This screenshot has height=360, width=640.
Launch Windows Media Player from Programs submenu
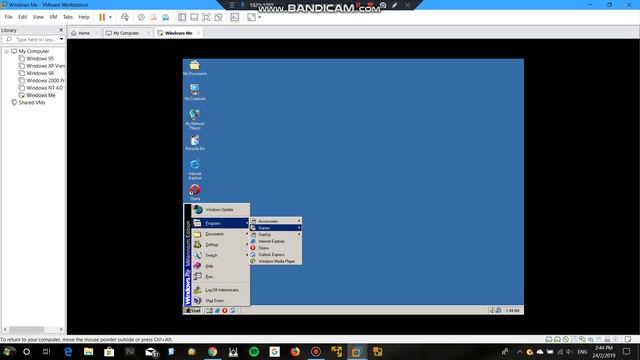coord(276,261)
